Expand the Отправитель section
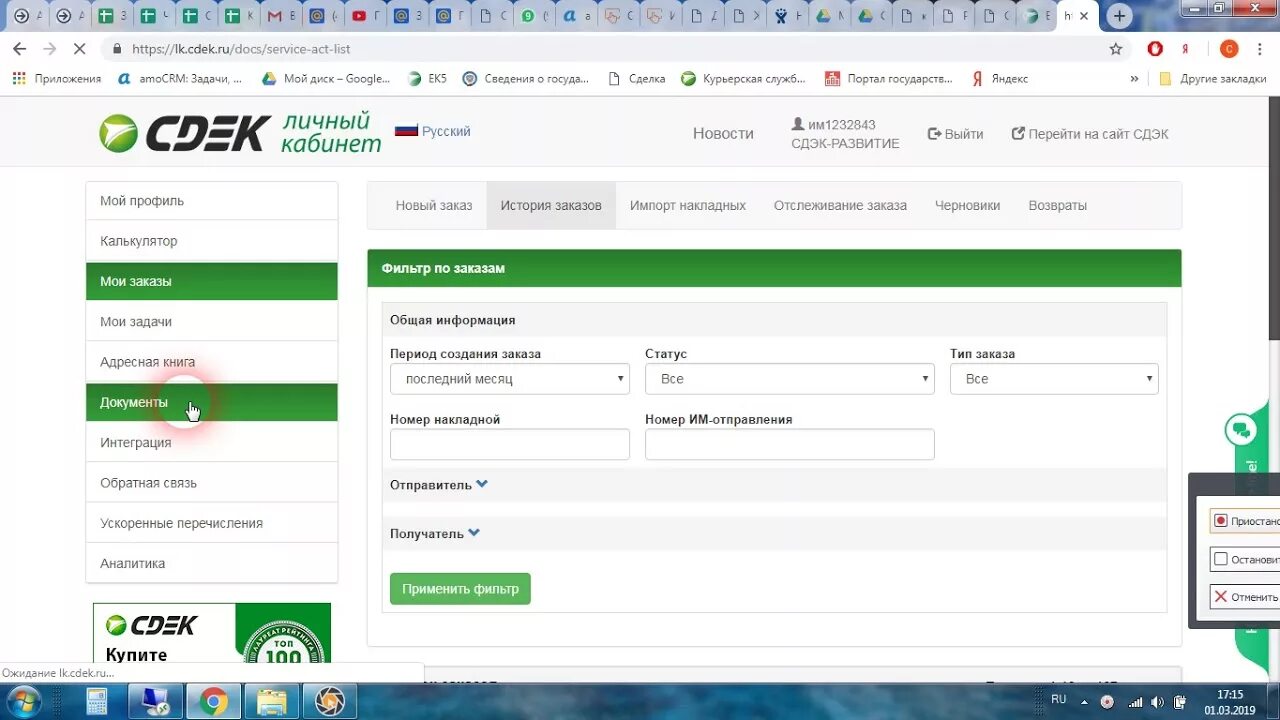This screenshot has height=720, width=1280. [x=439, y=485]
